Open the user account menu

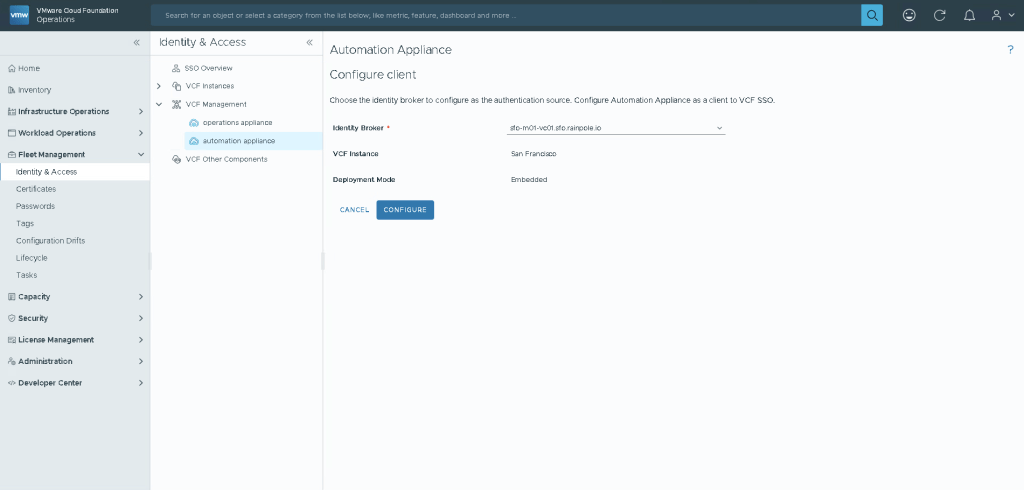(1001, 15)
